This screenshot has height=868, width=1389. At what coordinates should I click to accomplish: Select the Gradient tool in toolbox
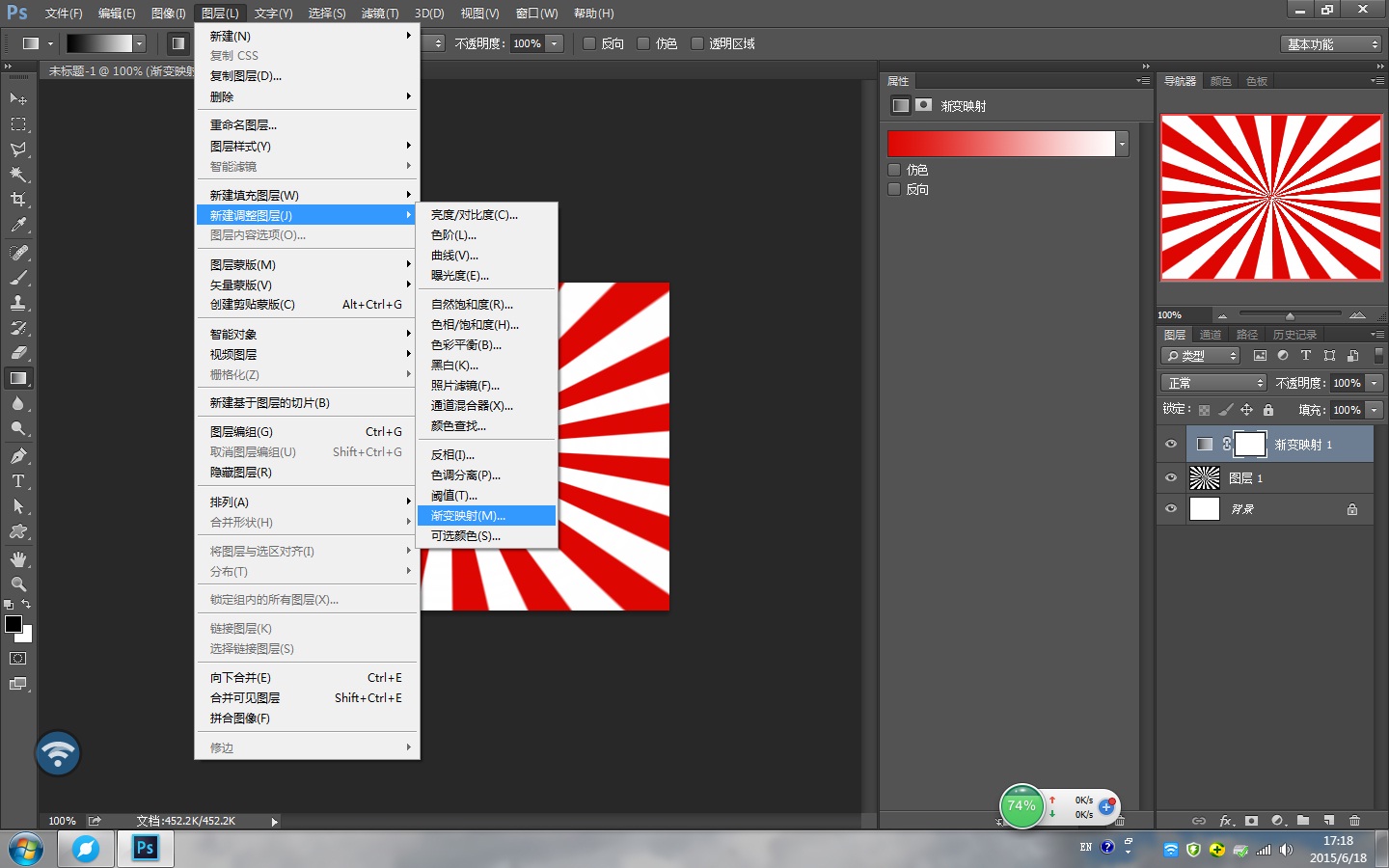pos(18,378)
